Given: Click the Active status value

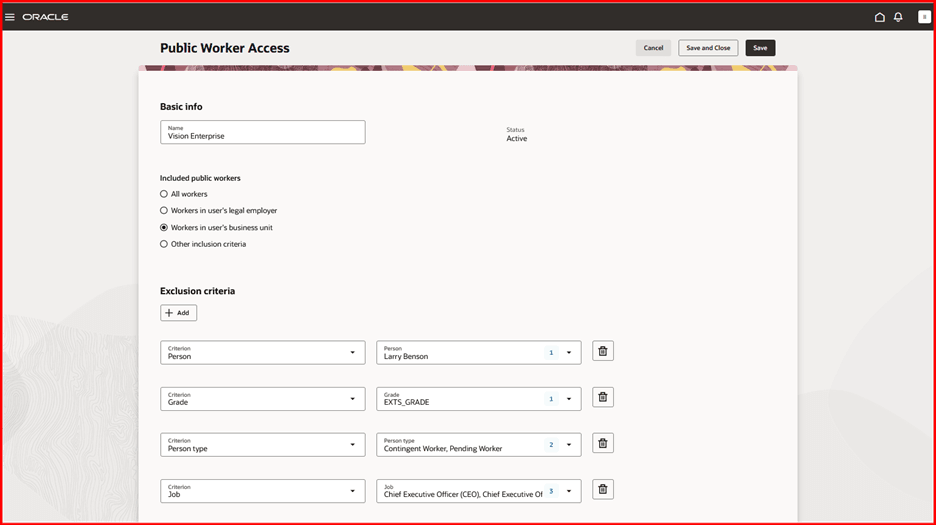Looking at the screenshot, I should pos(517,139).
